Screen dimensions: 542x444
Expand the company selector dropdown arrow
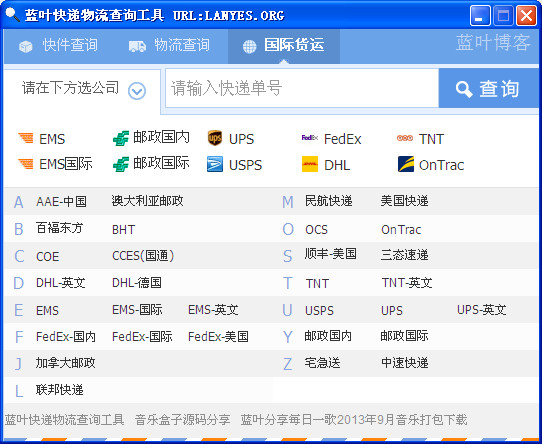[137, 91]
